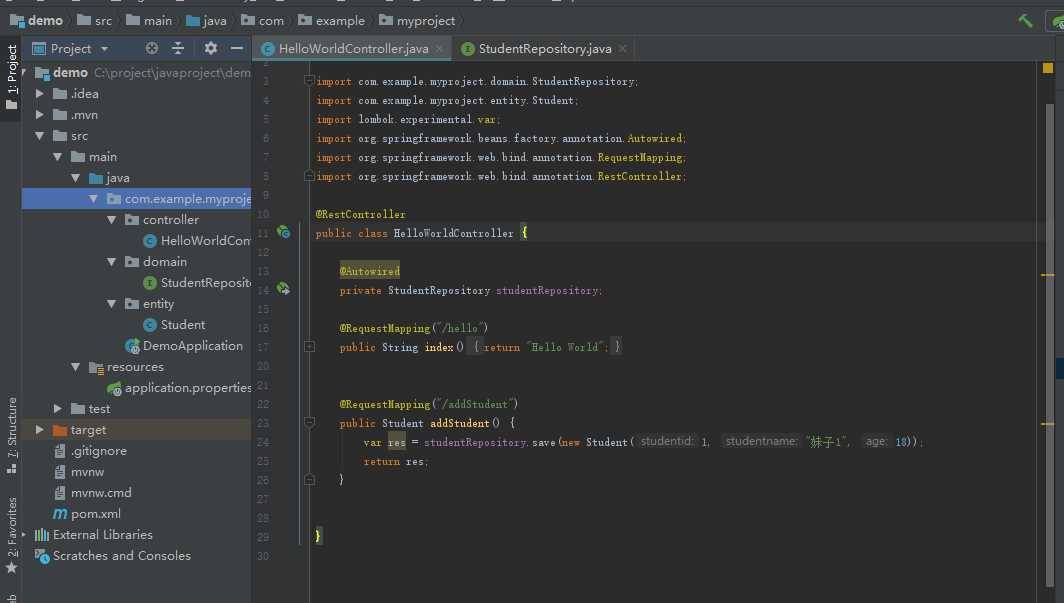
Task: Click the Project panel settings gear
Action: click(210, 48)
